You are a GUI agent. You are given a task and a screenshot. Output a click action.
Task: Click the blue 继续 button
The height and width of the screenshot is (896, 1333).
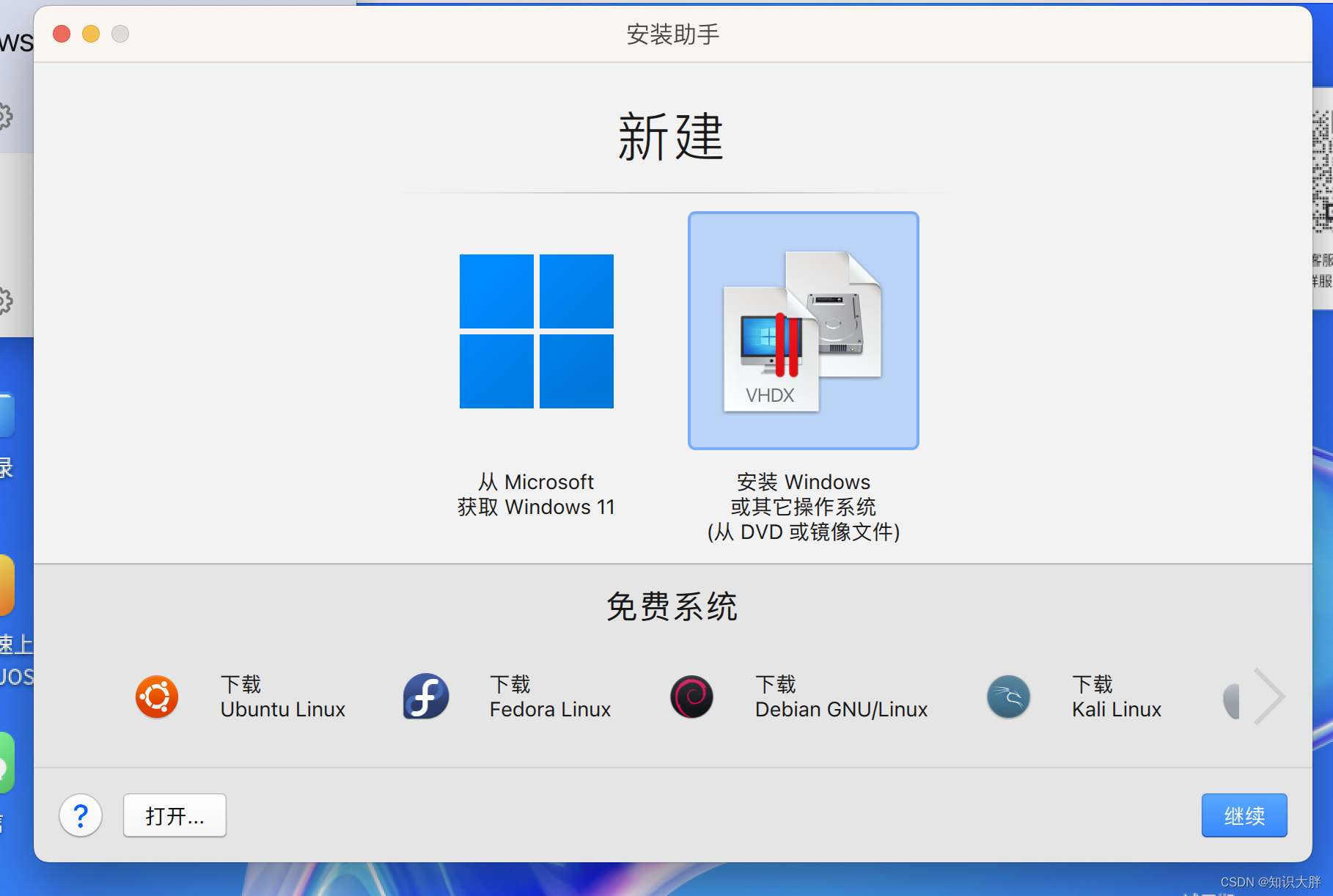1244,815
